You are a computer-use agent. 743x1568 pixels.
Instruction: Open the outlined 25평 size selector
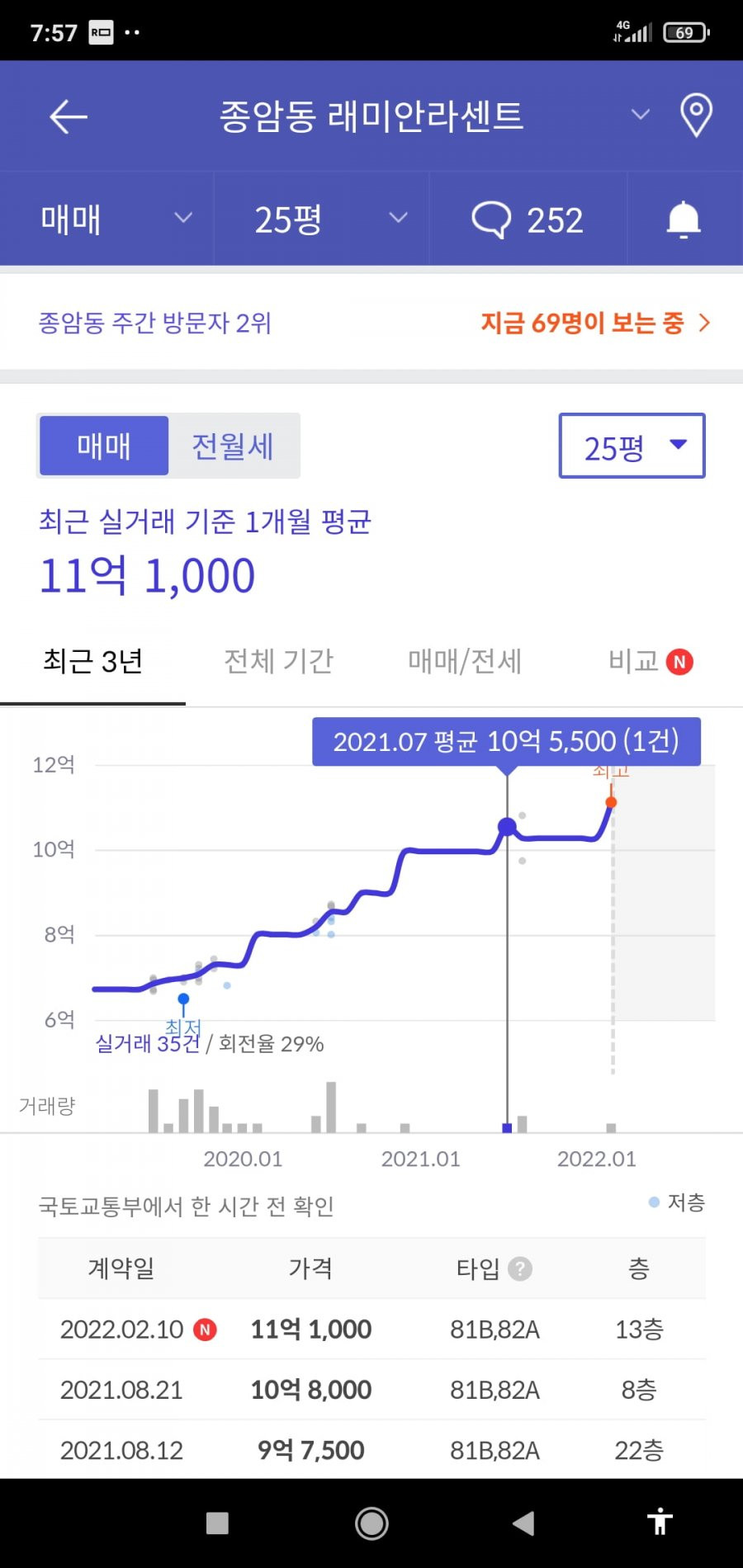click(x=632, y=446)
